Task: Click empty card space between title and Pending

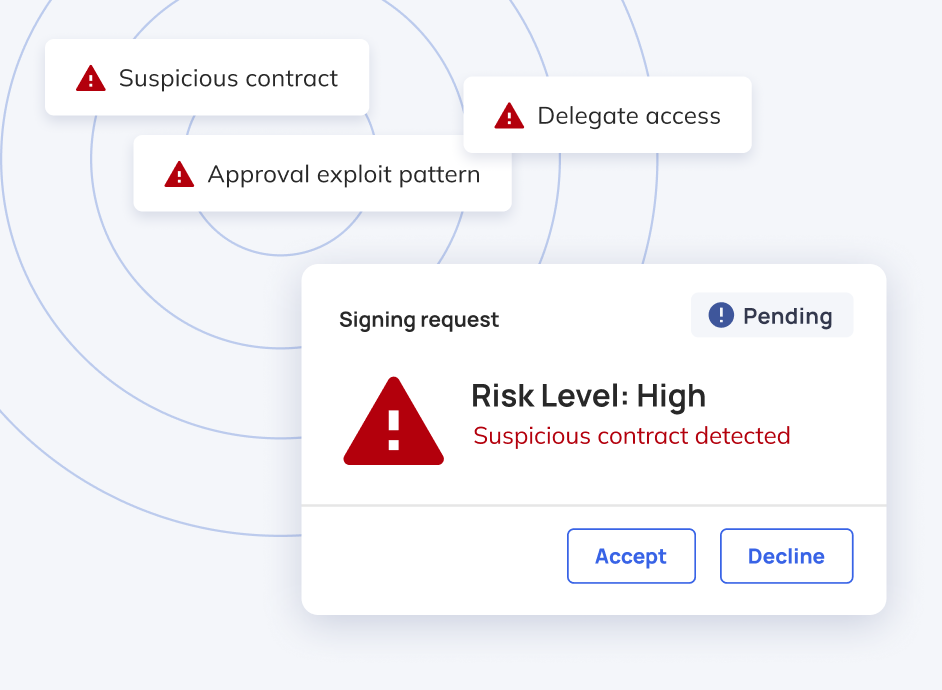Action: click(595, 320)
